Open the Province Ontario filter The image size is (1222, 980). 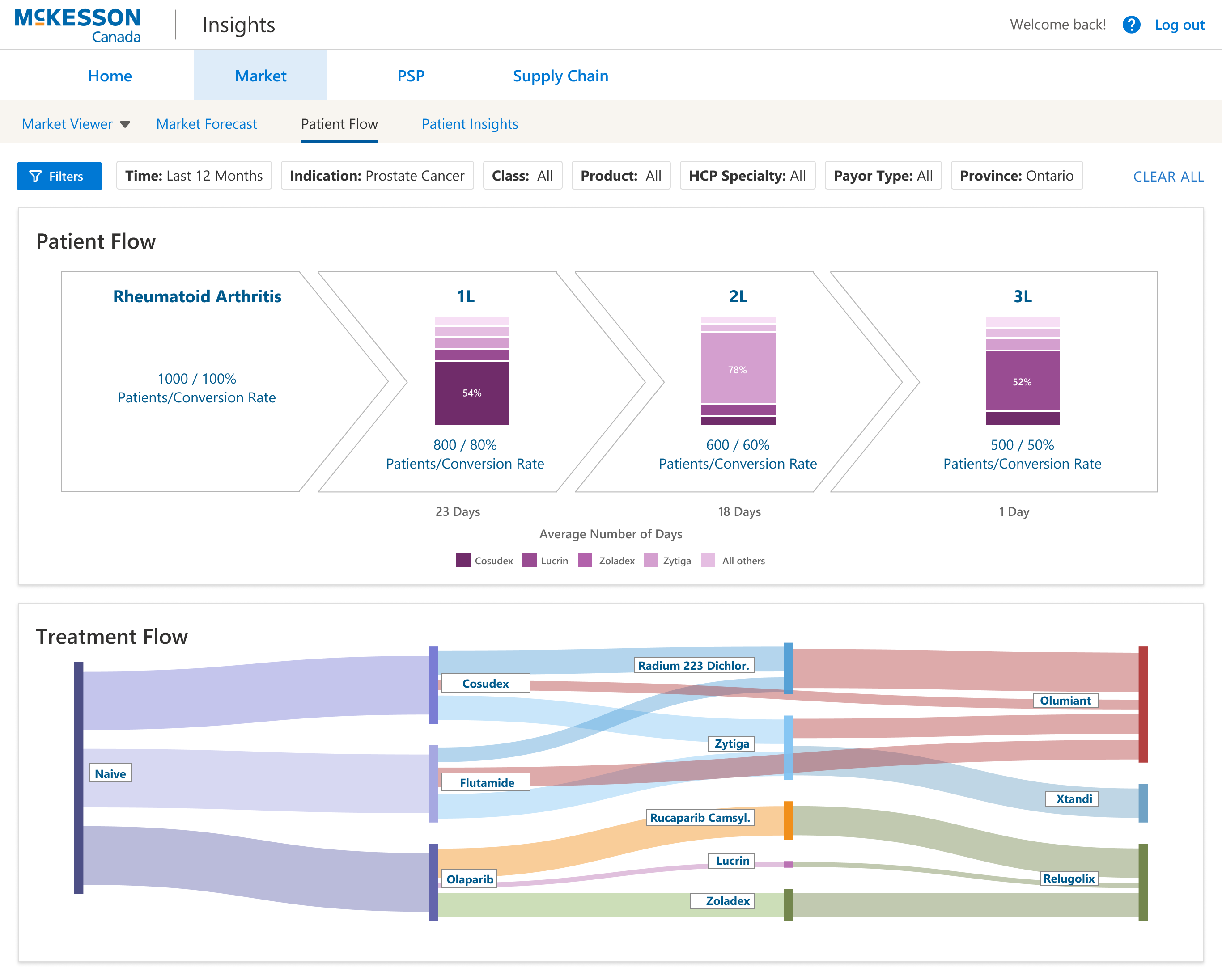tap(1016, 176)
